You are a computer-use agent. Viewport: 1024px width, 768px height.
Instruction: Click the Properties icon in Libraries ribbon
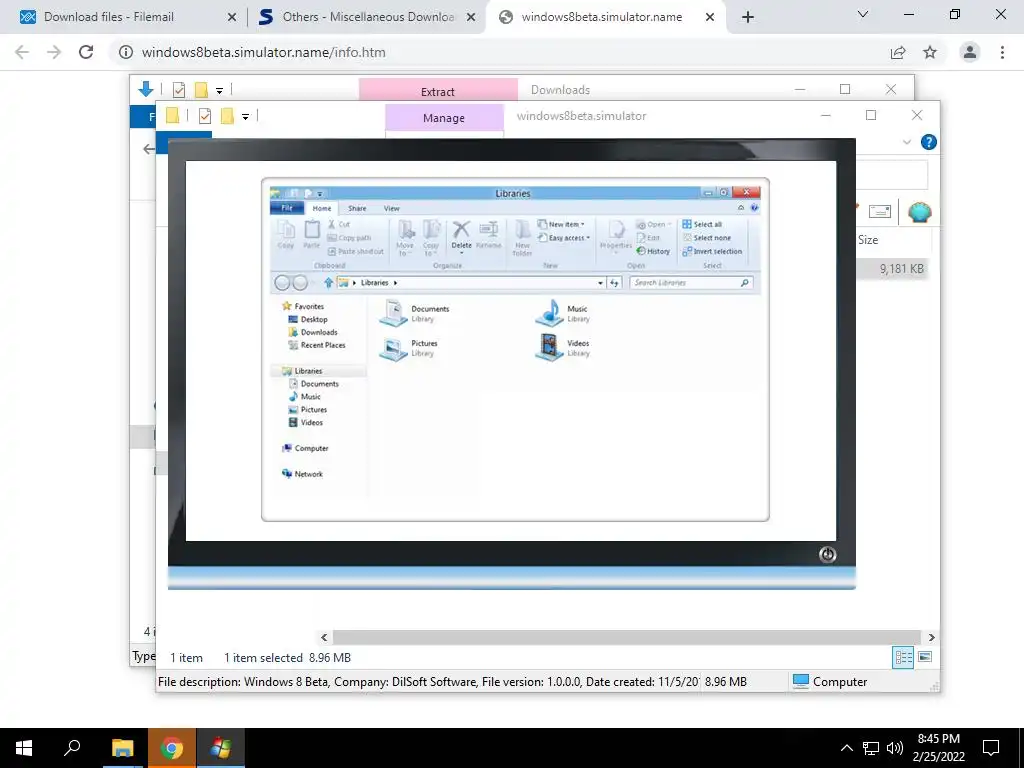tap(616, 235)
